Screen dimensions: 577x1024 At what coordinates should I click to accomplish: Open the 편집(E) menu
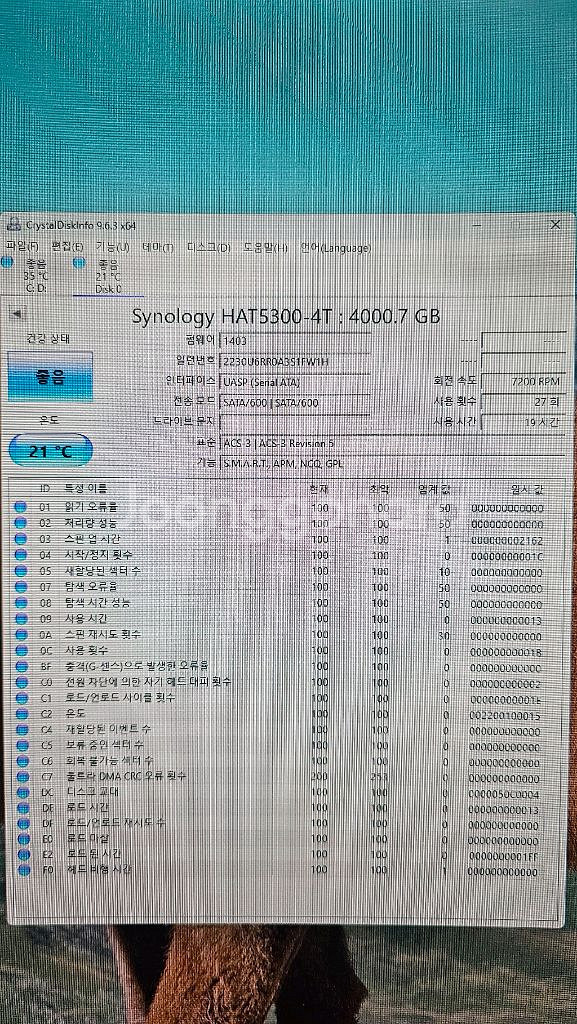coord(67,247)
